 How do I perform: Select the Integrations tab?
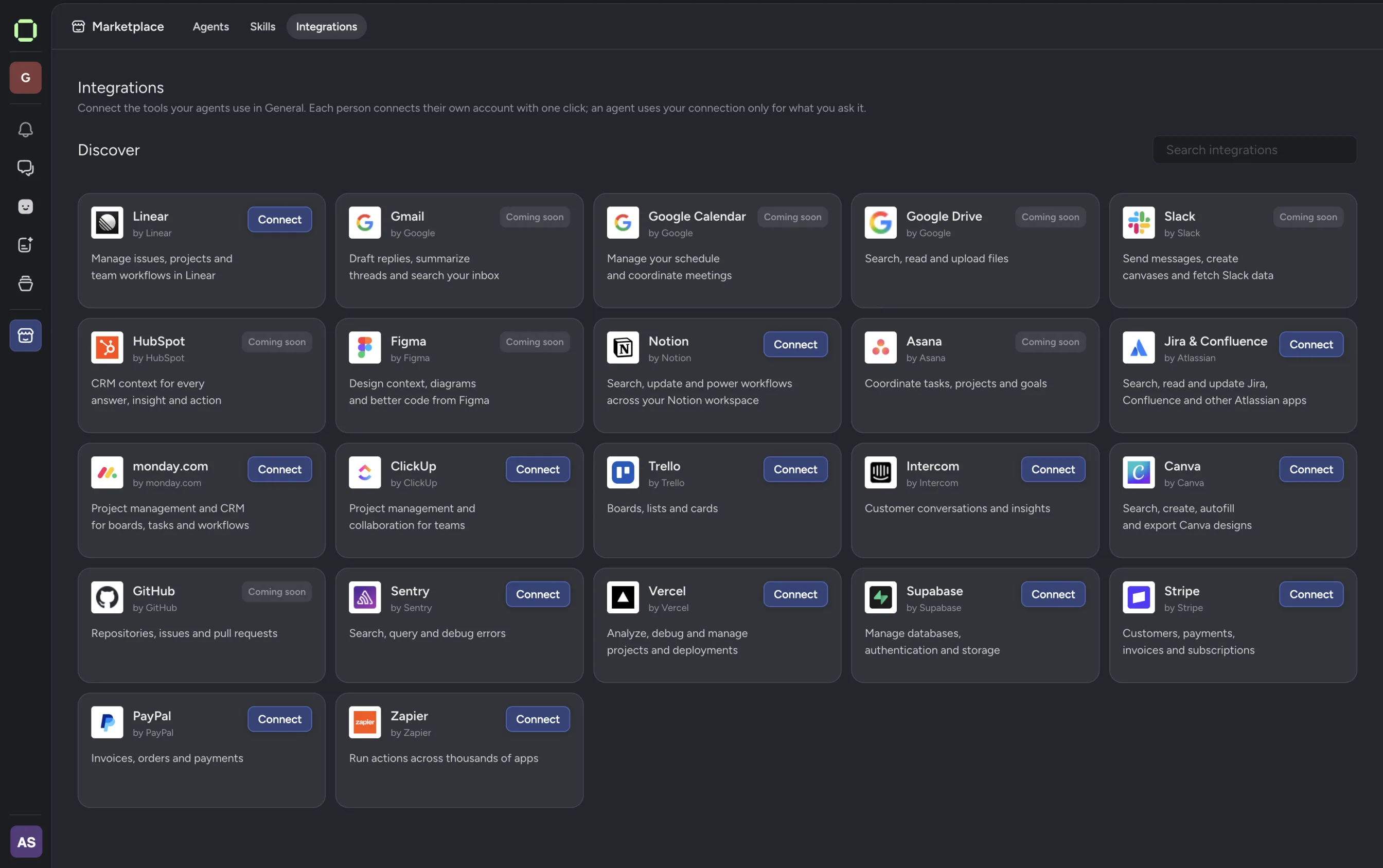326,26
